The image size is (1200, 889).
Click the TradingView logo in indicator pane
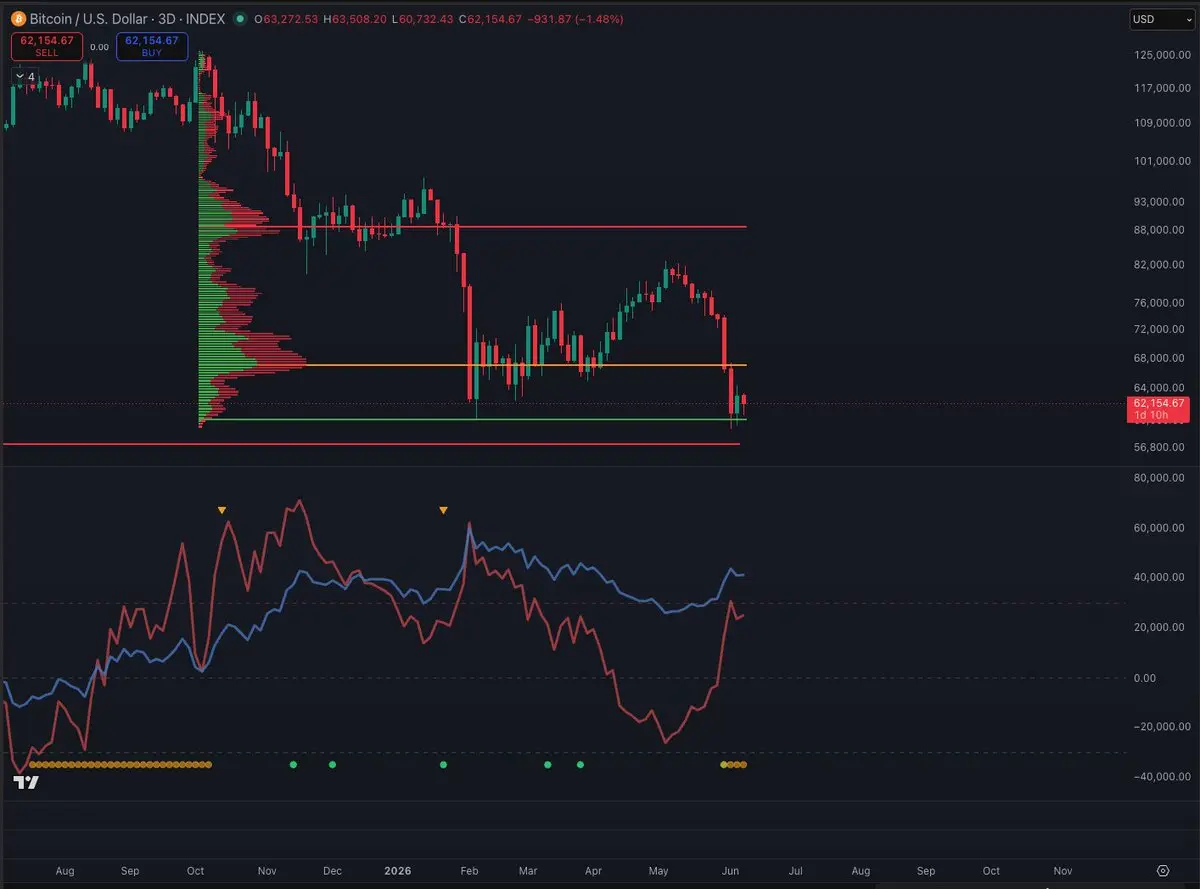pyautogui.click(x=28, y=783)
